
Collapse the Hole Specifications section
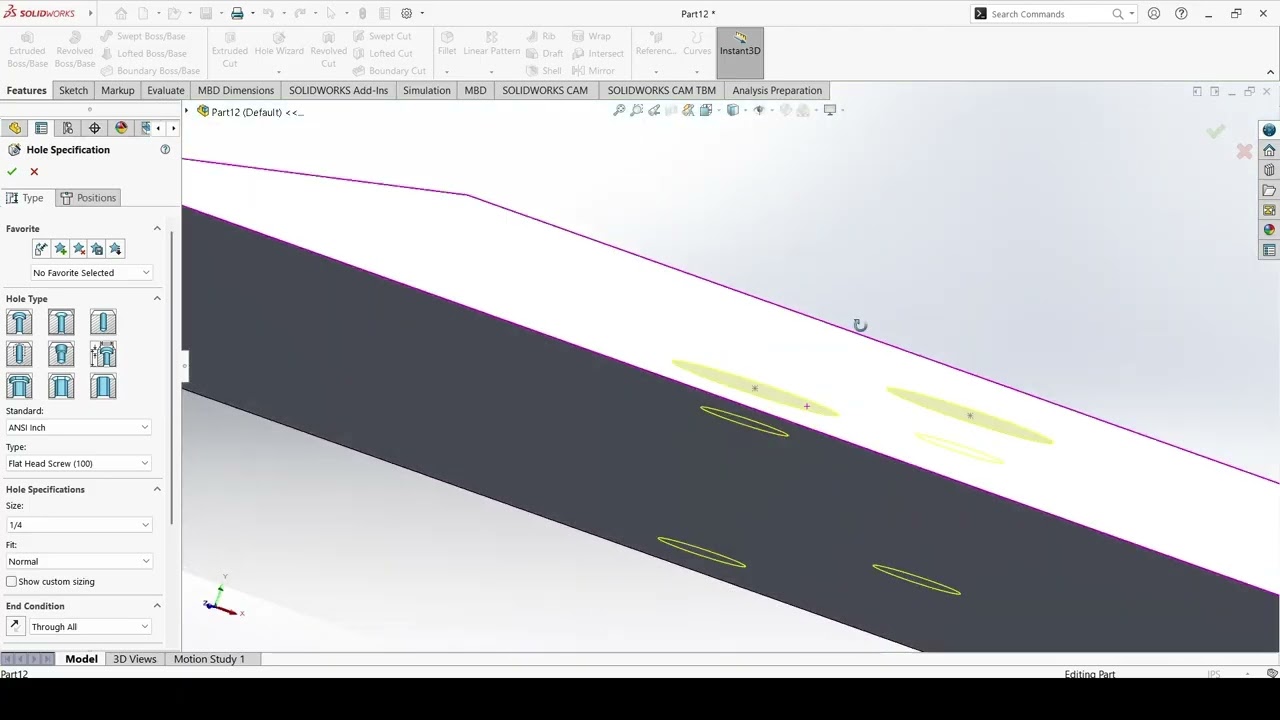click(157, 489)
